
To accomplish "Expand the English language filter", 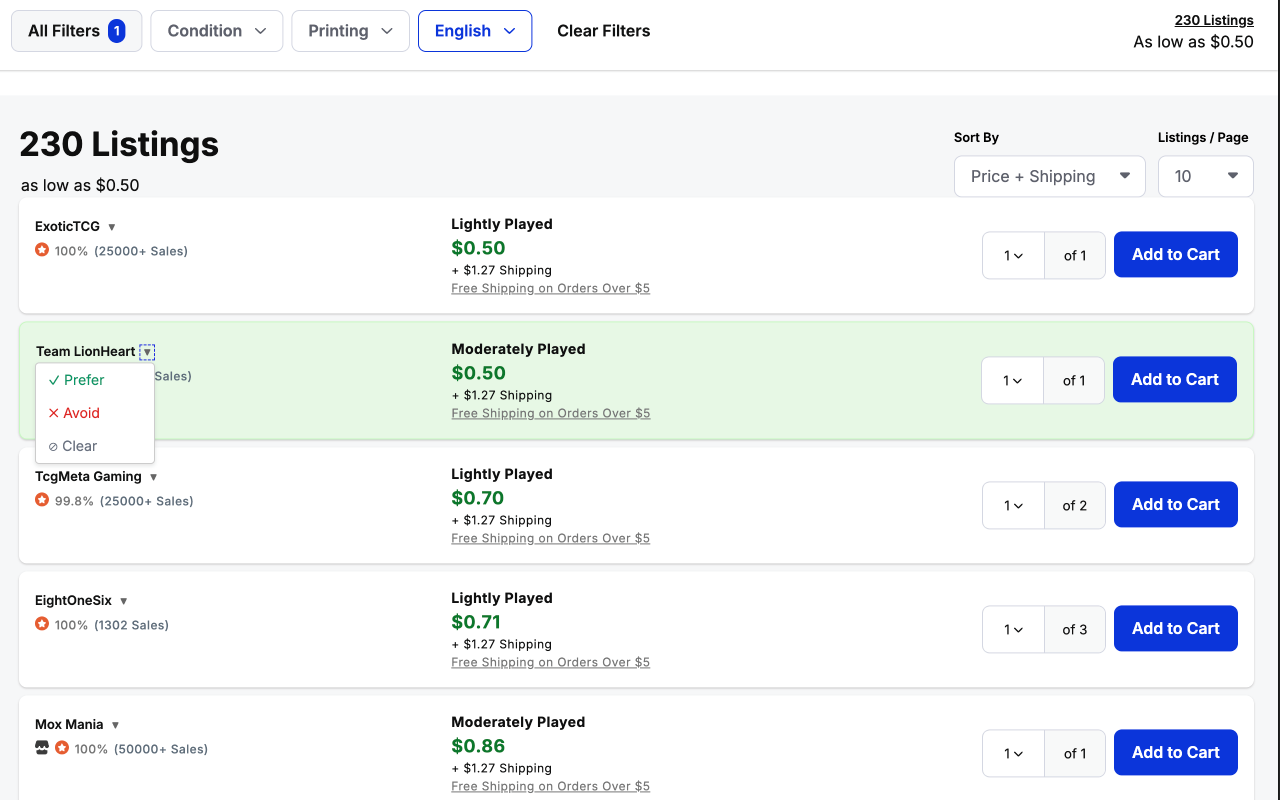I will (475, 31).
